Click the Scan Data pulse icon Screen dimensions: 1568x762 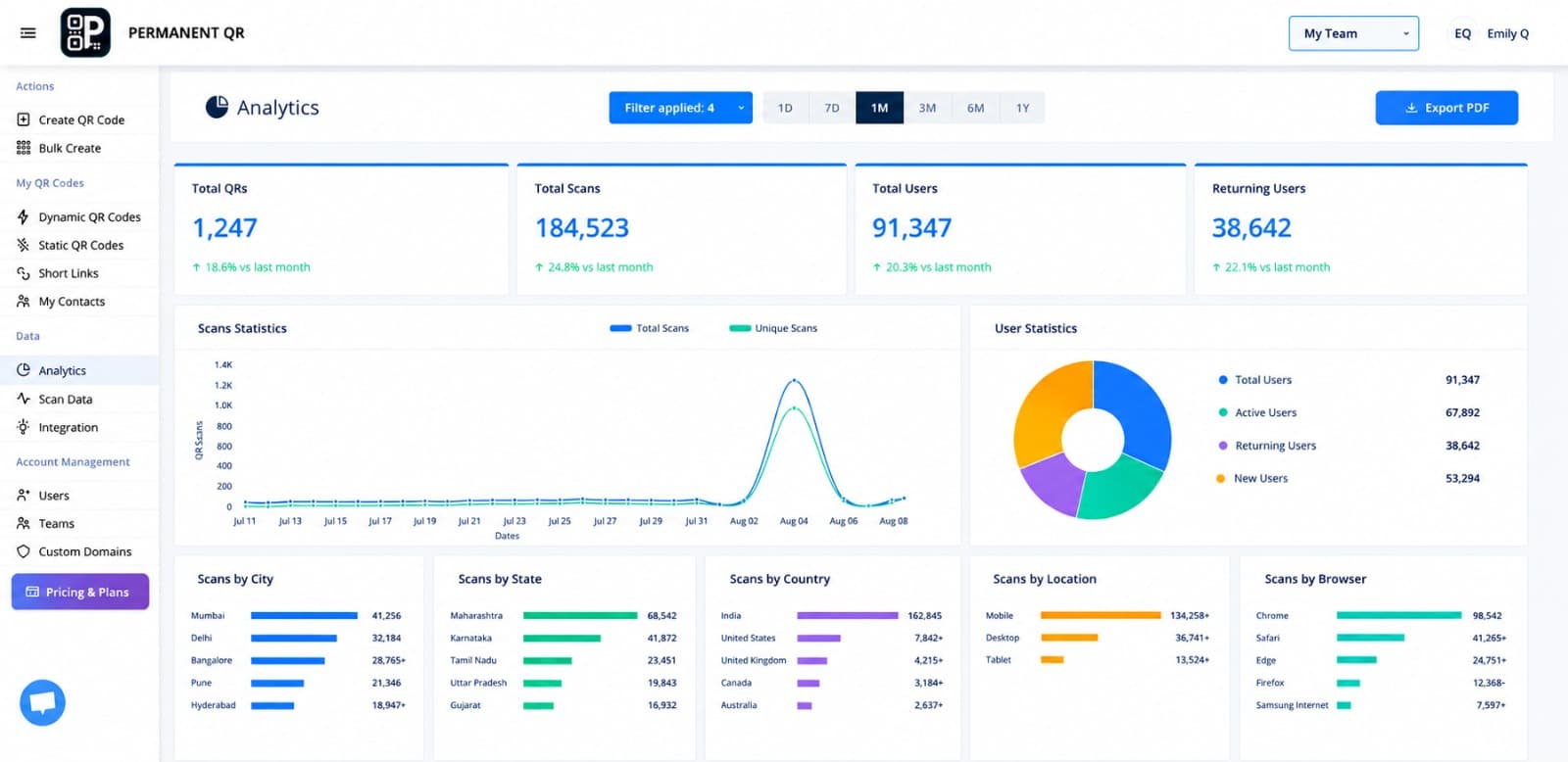[x=24, y=399]
